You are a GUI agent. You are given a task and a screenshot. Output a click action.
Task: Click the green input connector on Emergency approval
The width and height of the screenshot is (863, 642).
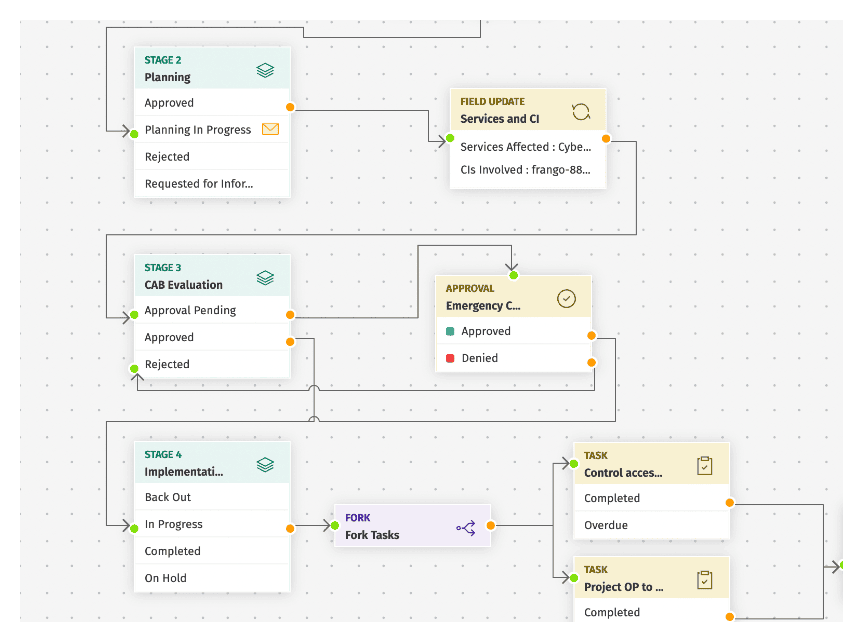(x=513, y=275)
